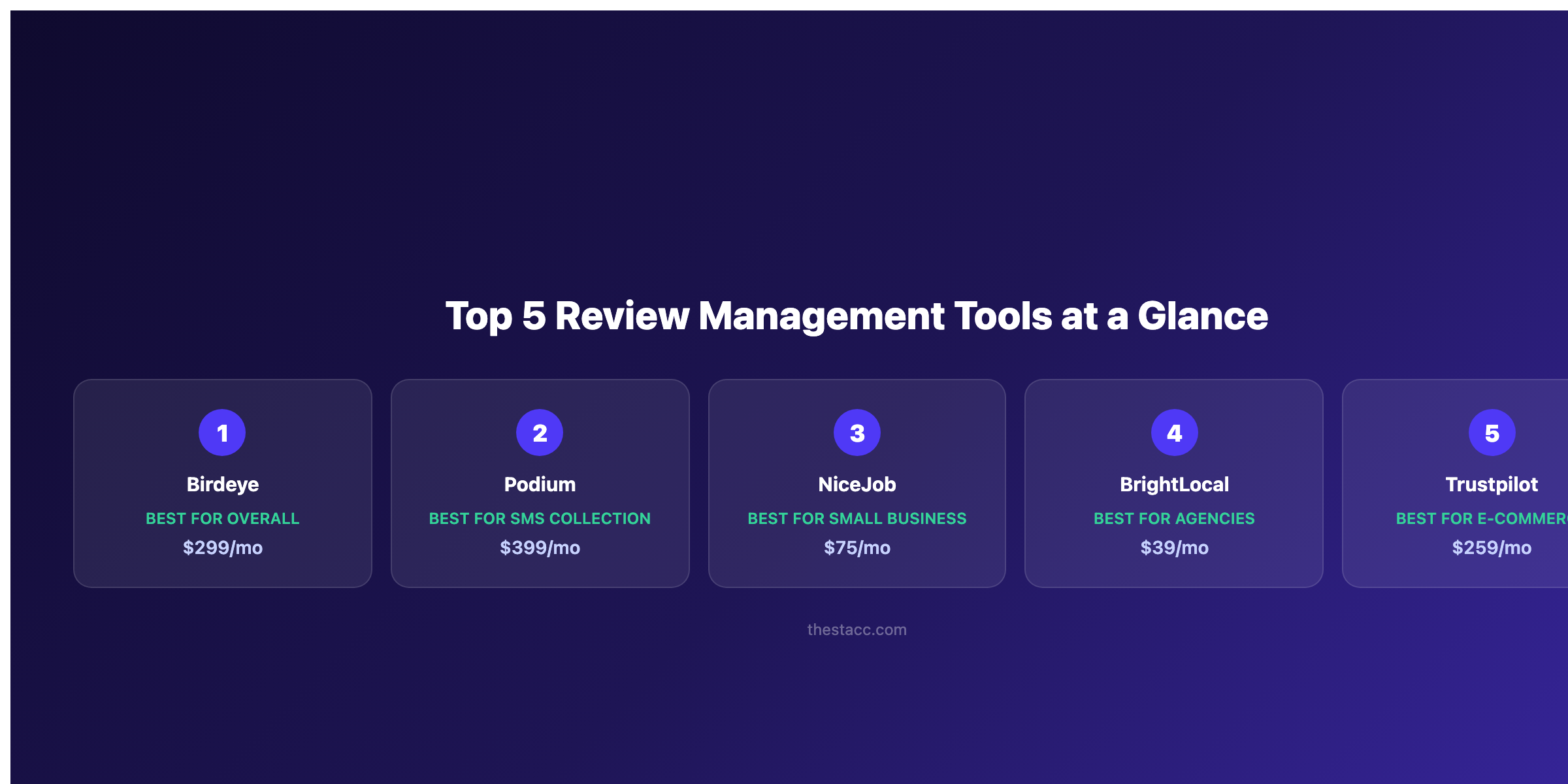Click the Birdeye tool name

(222, 484)
